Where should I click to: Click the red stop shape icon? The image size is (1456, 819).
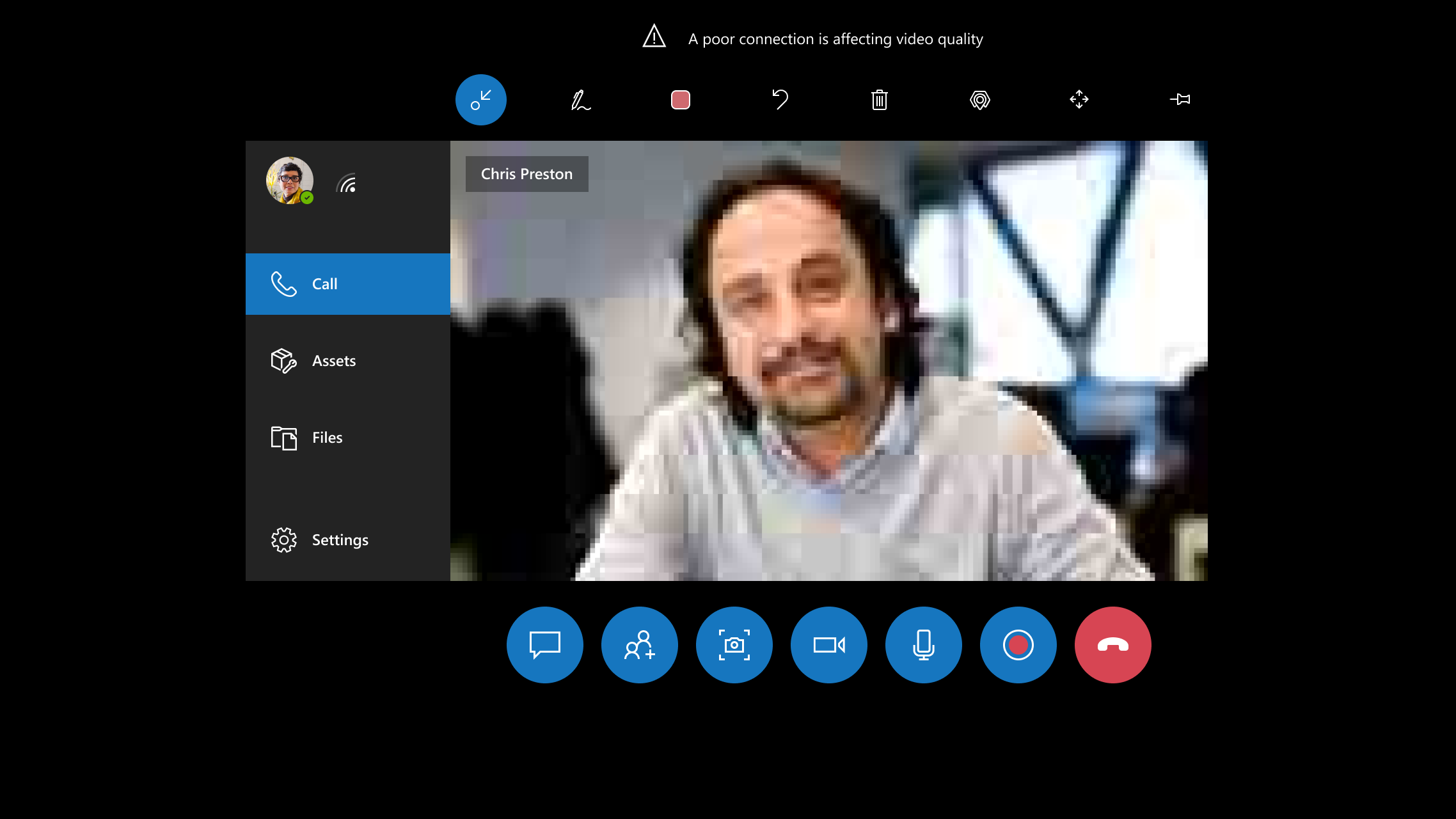click(680, 100)
